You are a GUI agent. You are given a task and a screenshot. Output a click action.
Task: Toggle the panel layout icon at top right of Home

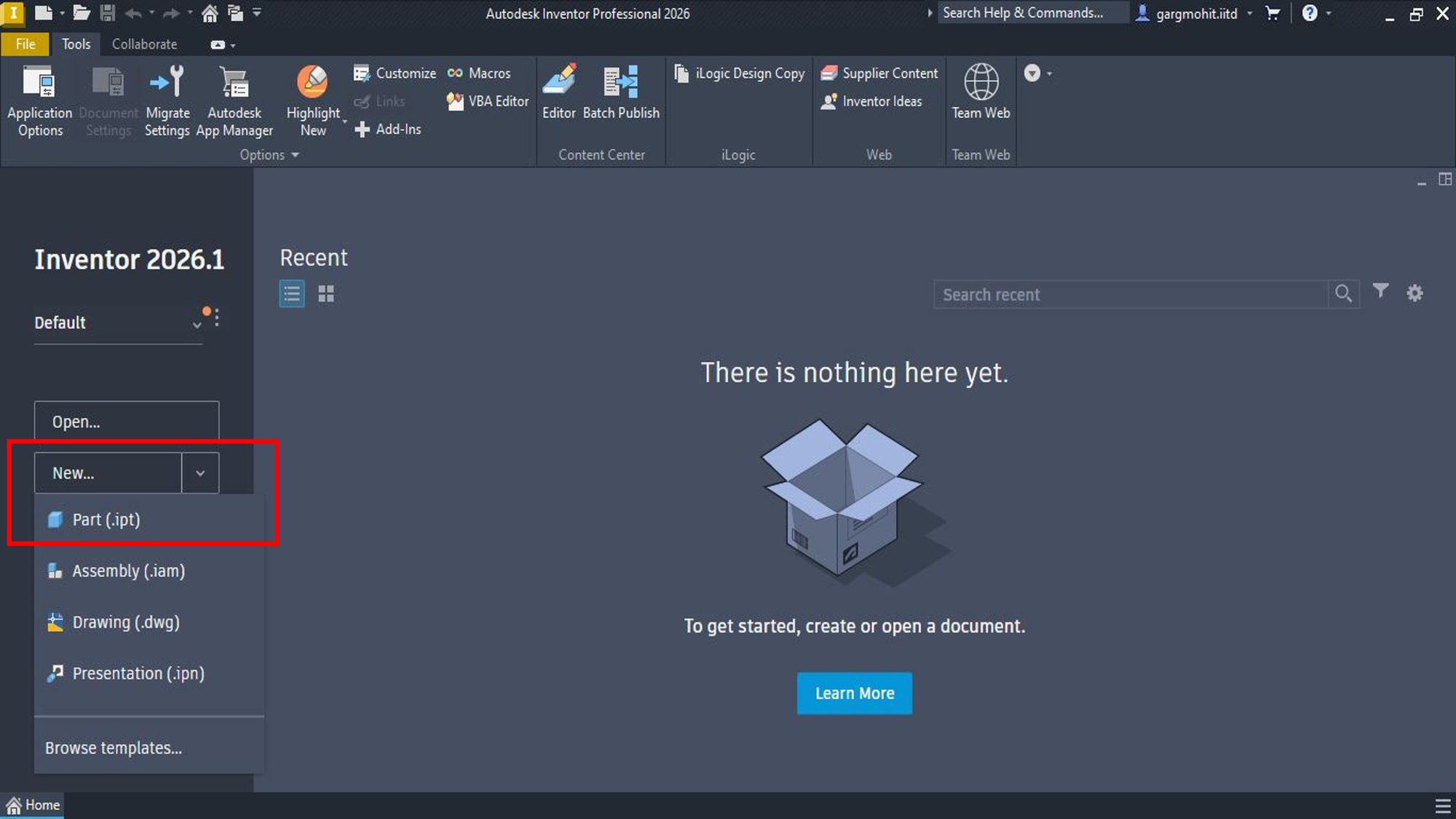click(x=1445, y=179)
